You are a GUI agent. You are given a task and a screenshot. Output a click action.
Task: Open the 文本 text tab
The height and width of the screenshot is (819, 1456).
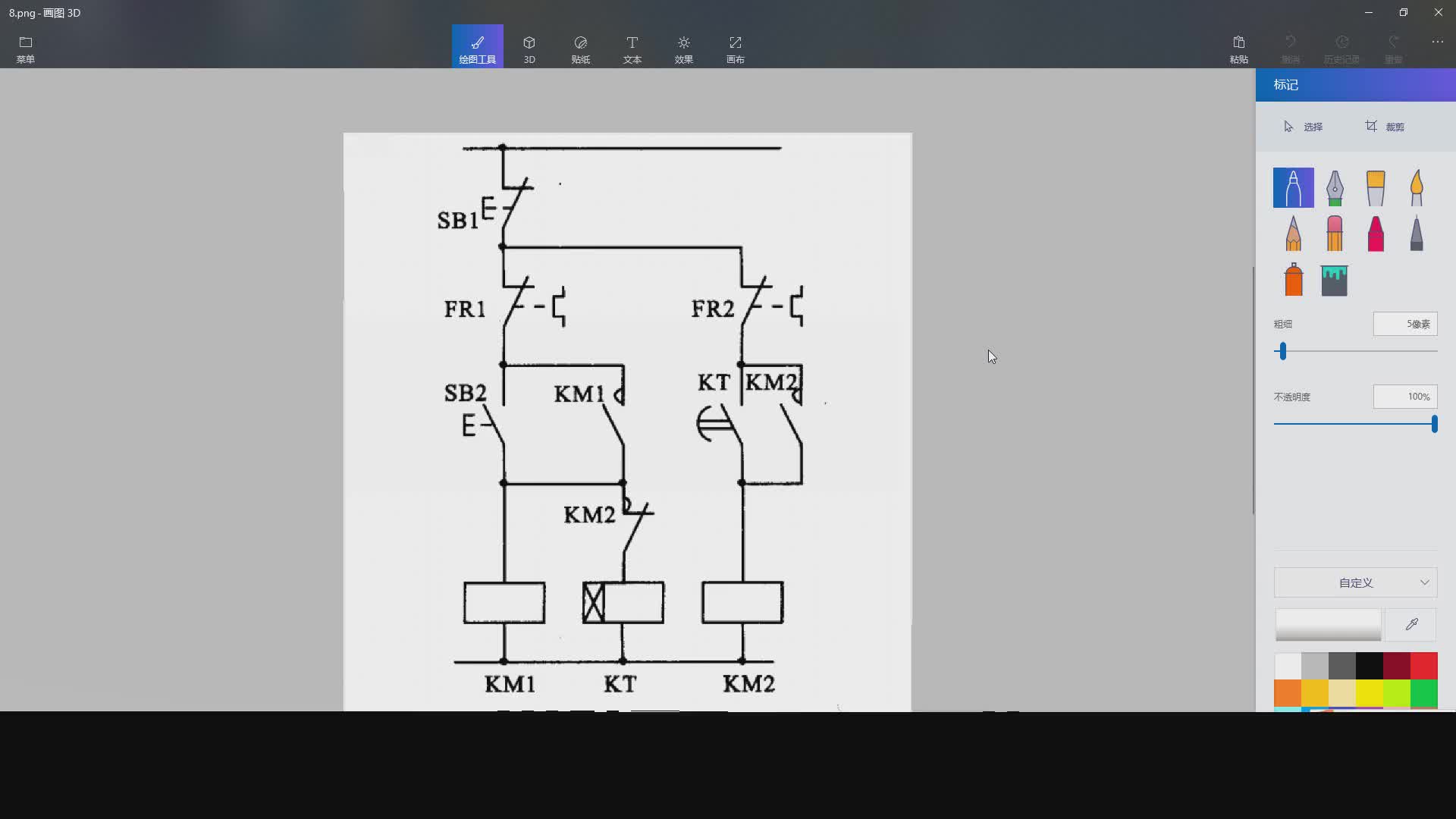tap(632, 49)
